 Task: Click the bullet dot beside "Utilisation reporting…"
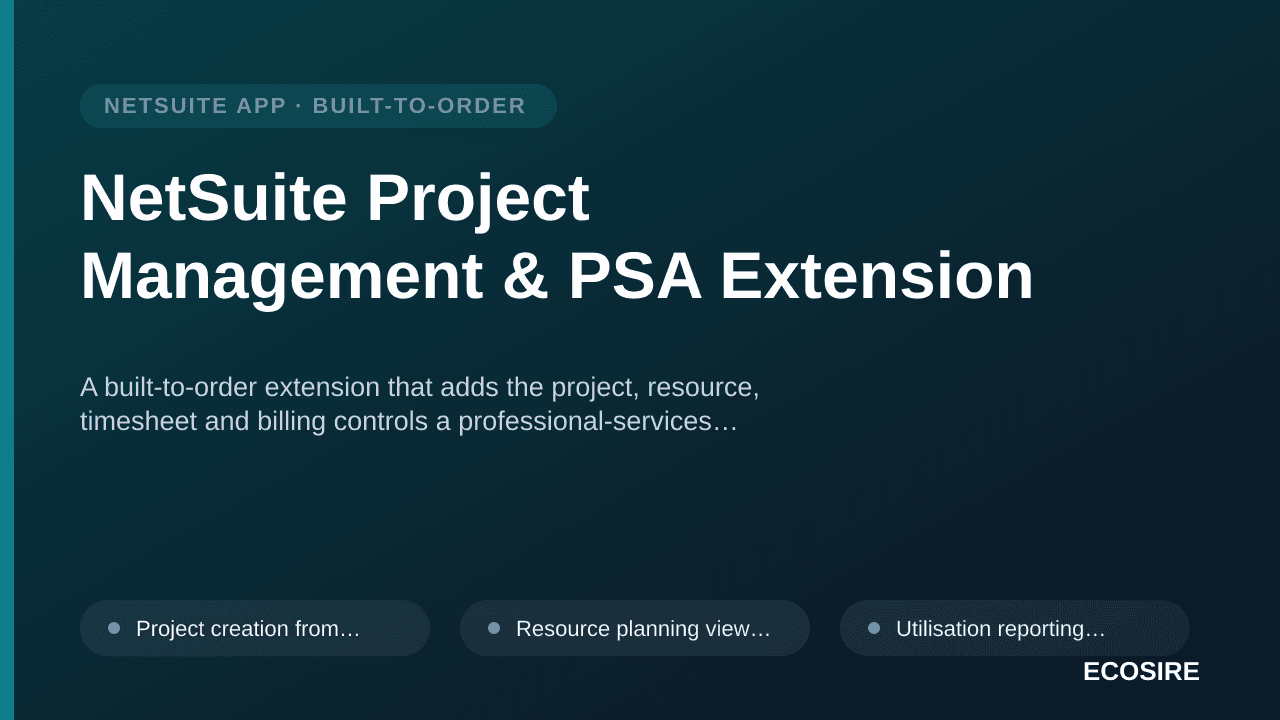(x=874, y=628)
